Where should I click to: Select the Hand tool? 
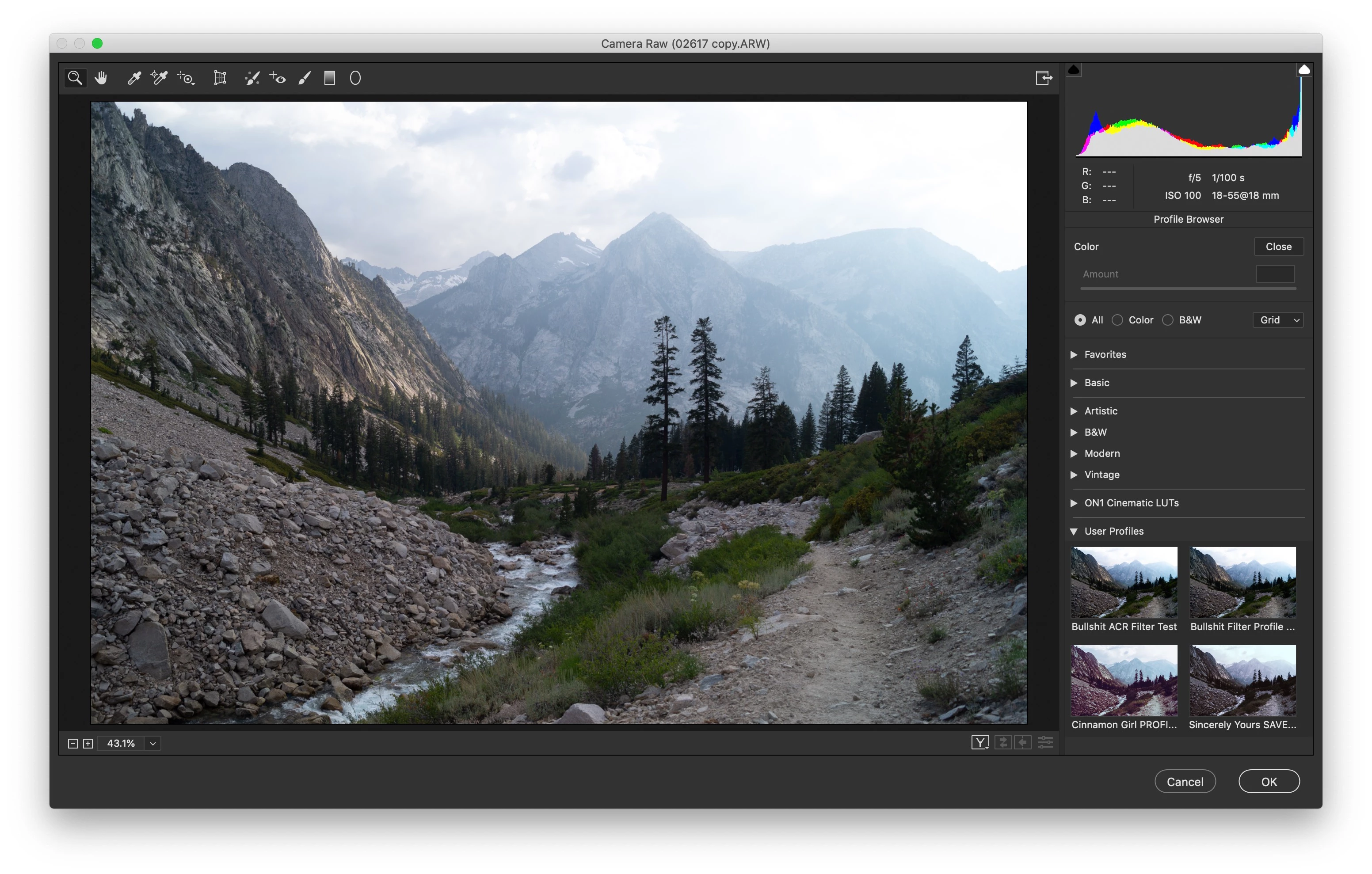(101, 77)
